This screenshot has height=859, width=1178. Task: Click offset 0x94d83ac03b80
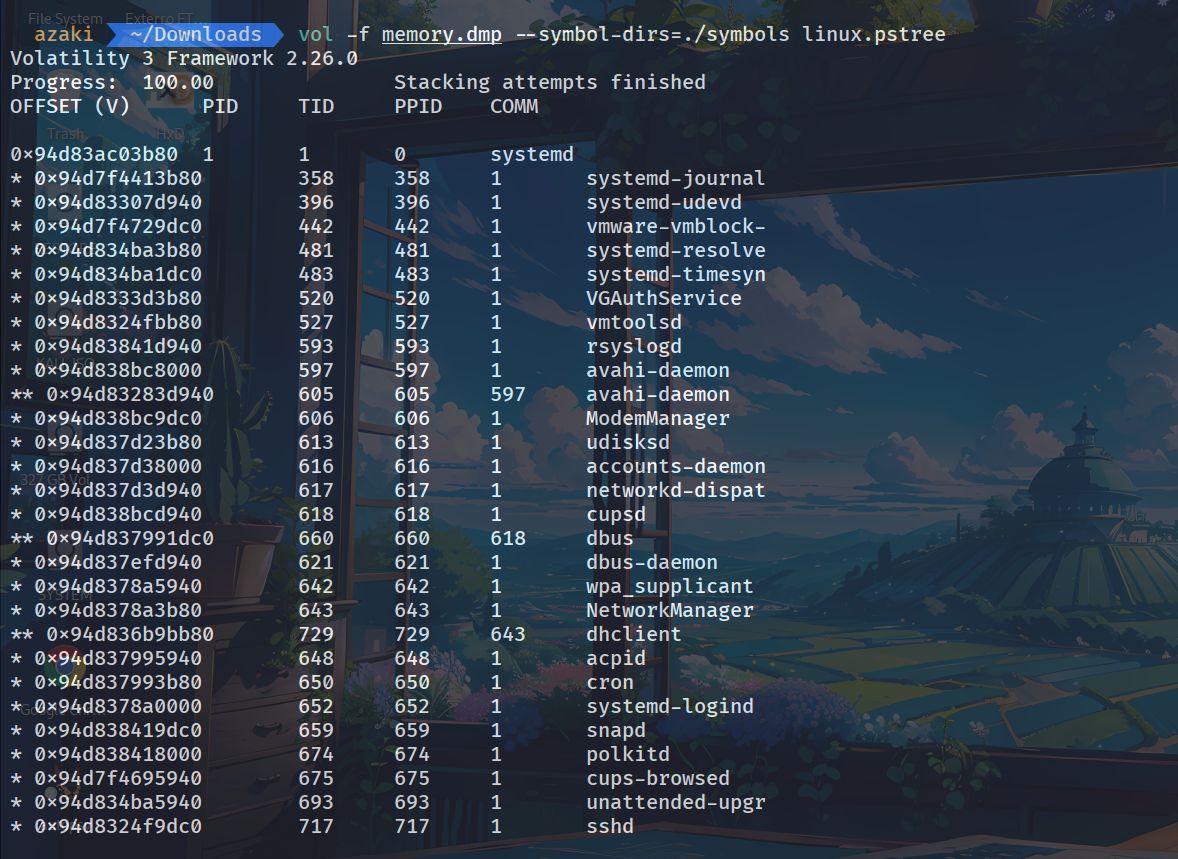coord(94,155)
